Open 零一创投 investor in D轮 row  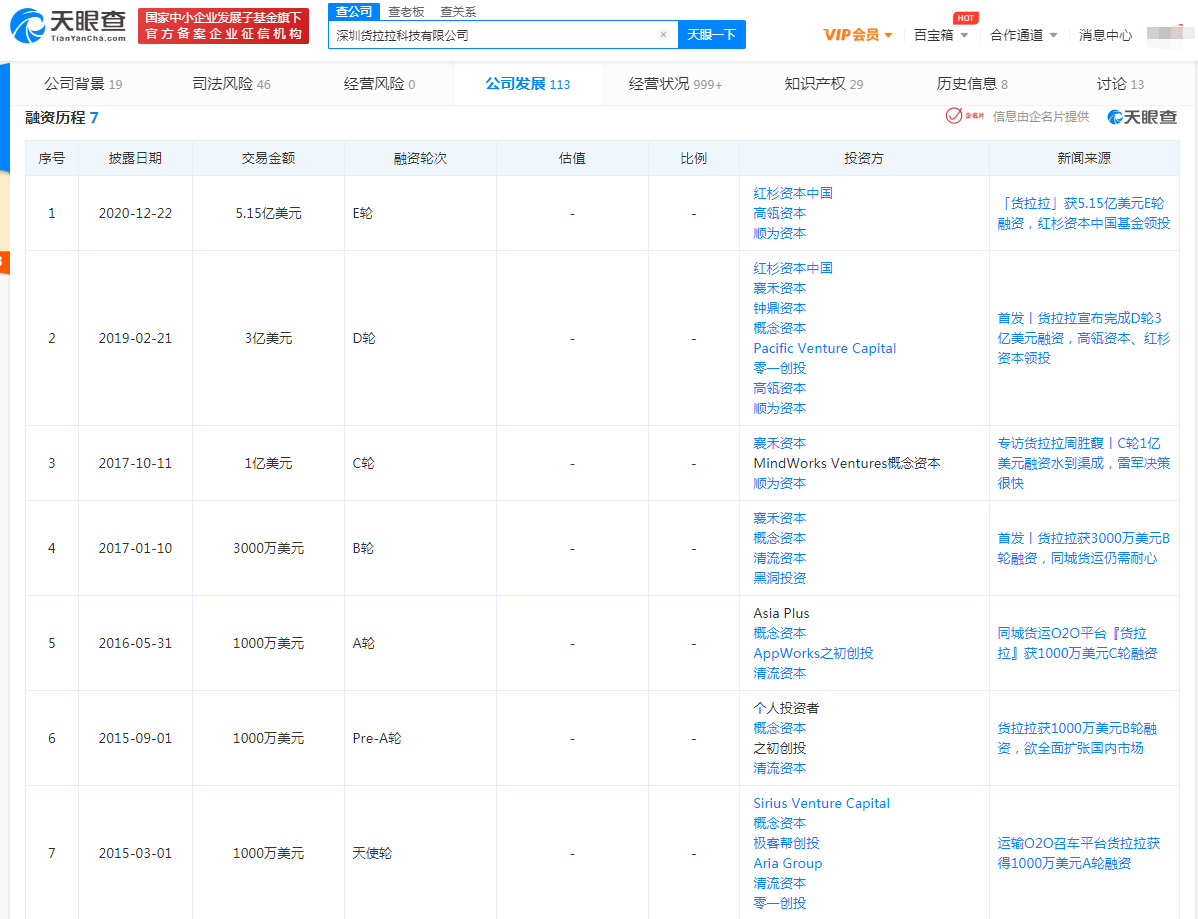[779, 368]
